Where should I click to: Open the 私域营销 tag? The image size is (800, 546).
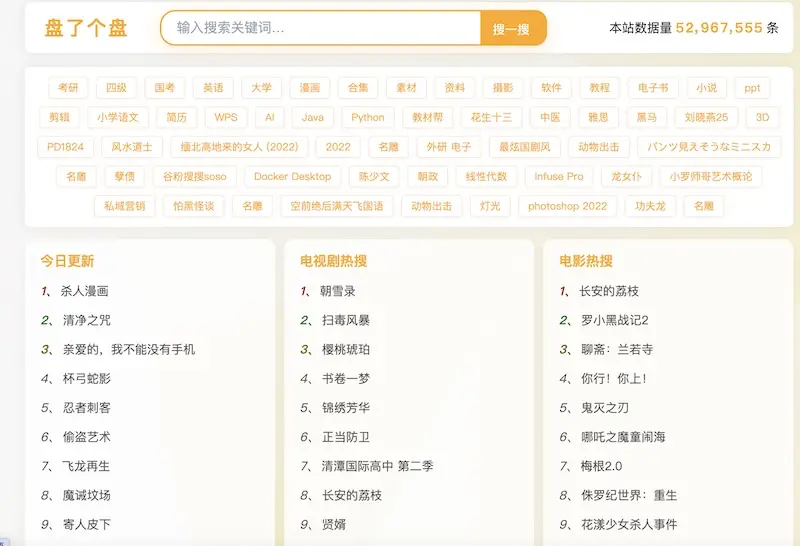point(125,206)
